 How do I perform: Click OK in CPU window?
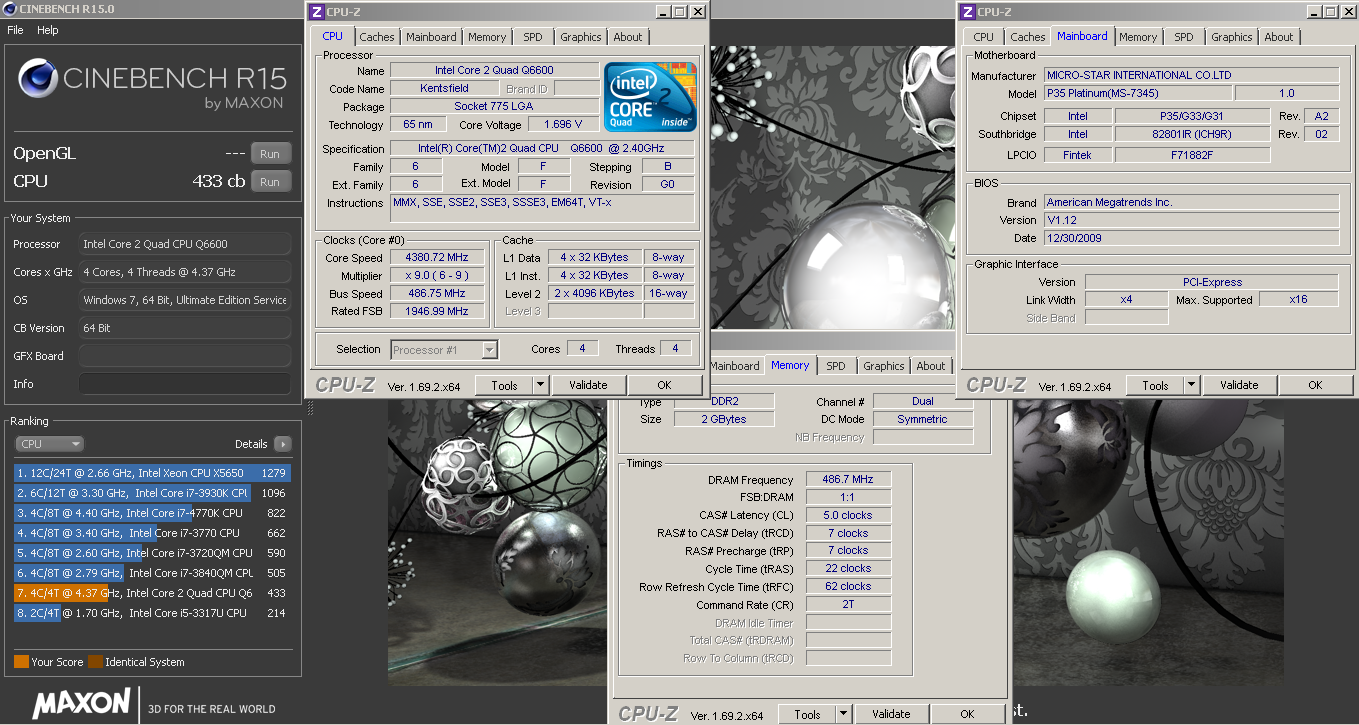664,385
